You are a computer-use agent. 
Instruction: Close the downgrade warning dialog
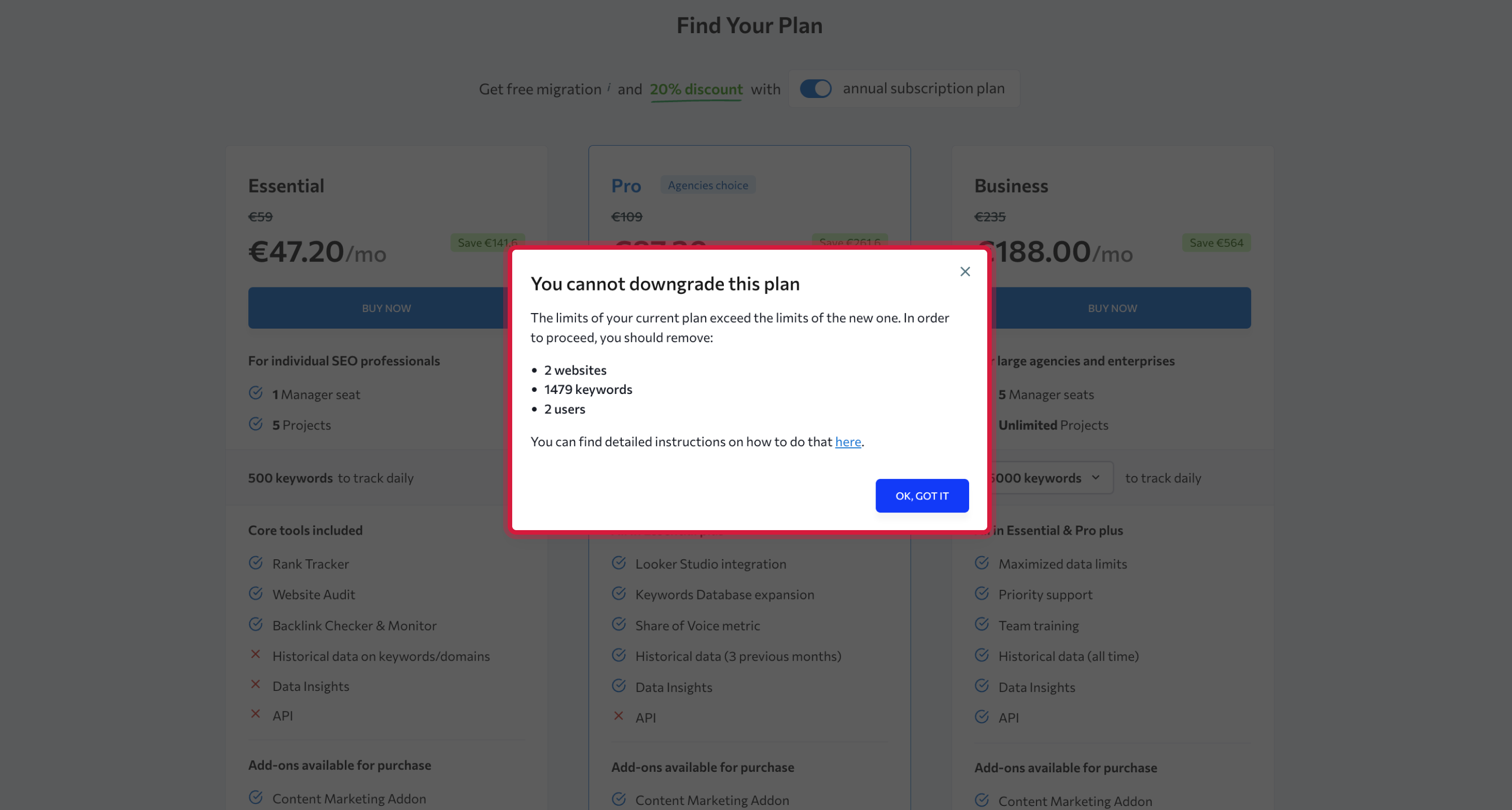tap(965, 271)
